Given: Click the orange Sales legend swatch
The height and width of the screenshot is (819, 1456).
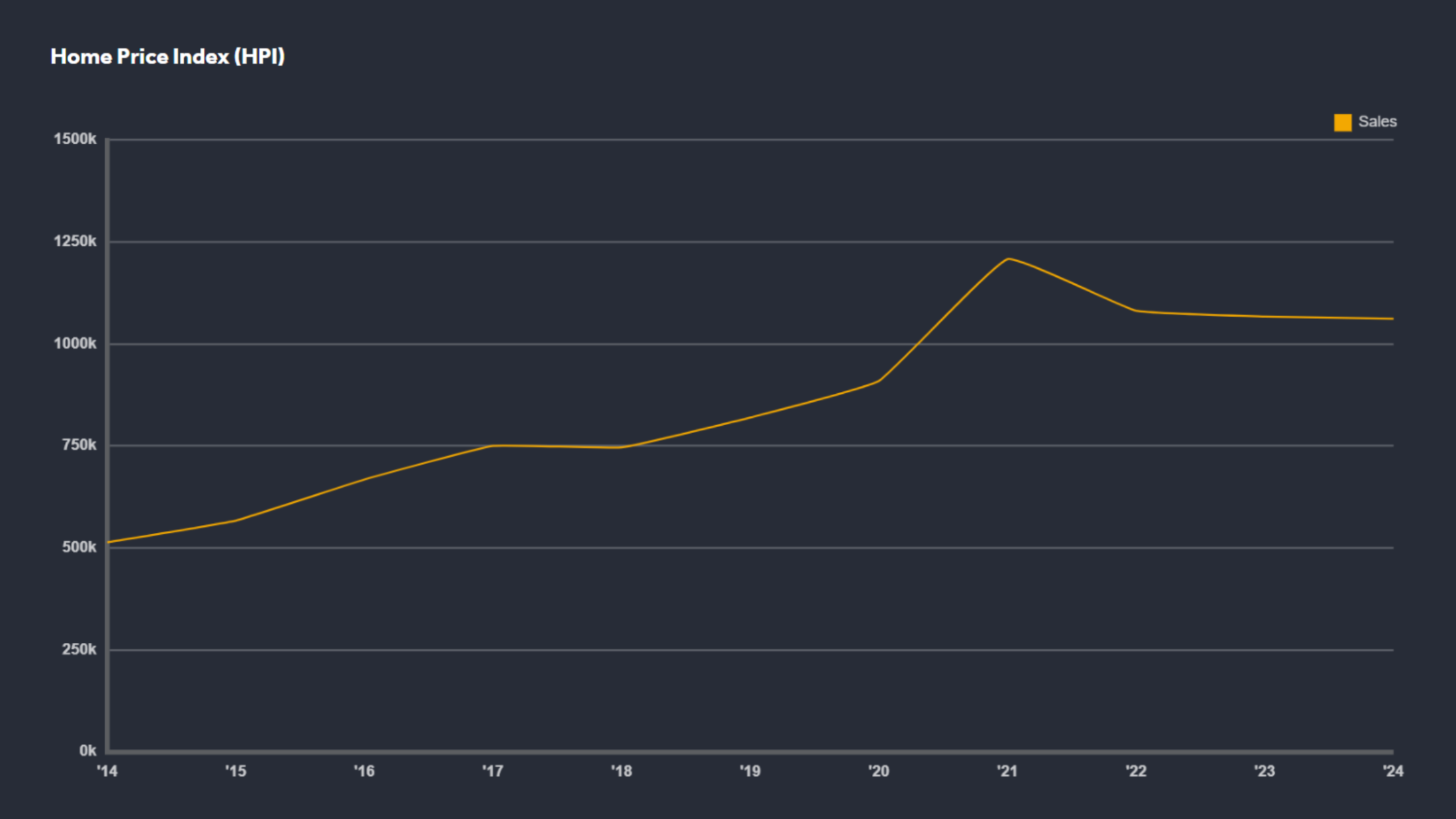Looking at the screenshot, I should (1342, 122).
